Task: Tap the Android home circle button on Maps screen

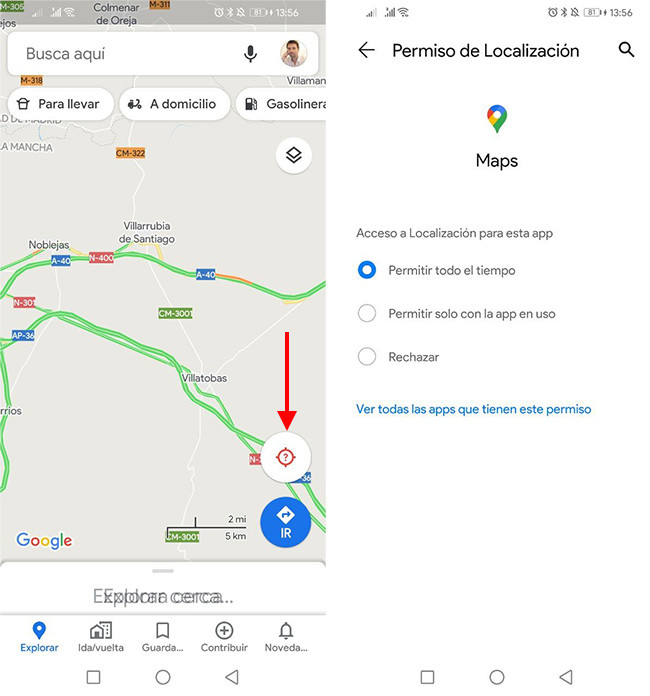Action: tap(163, 677)
